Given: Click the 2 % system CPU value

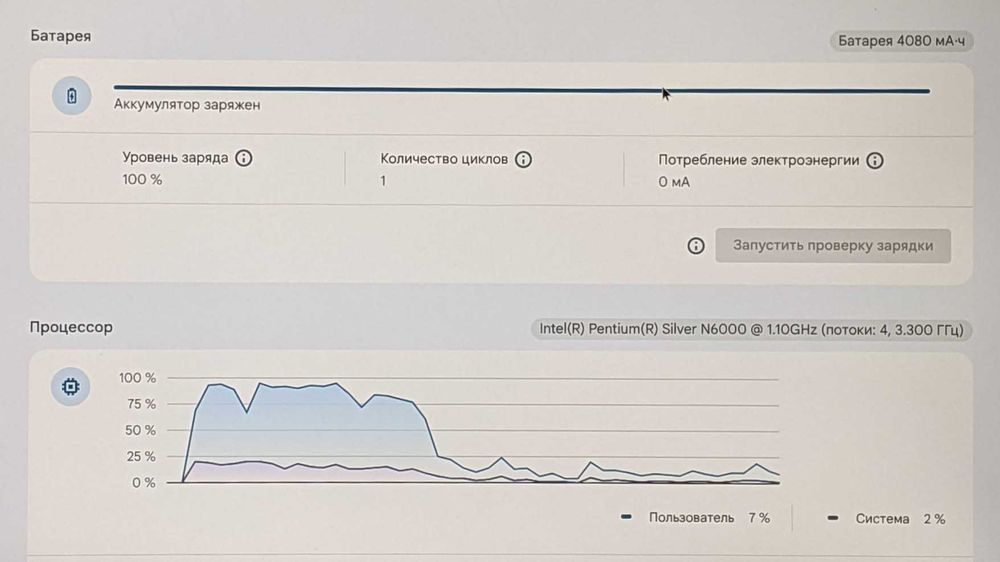Looking at the screenshot, I should [x=934, y=519].
